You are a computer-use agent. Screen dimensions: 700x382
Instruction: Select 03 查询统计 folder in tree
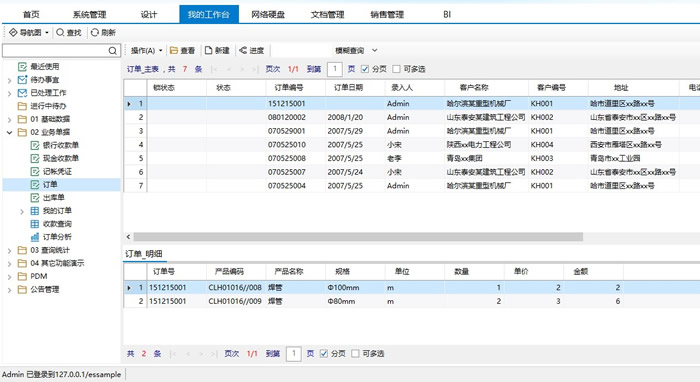click(x=50, y=250)
